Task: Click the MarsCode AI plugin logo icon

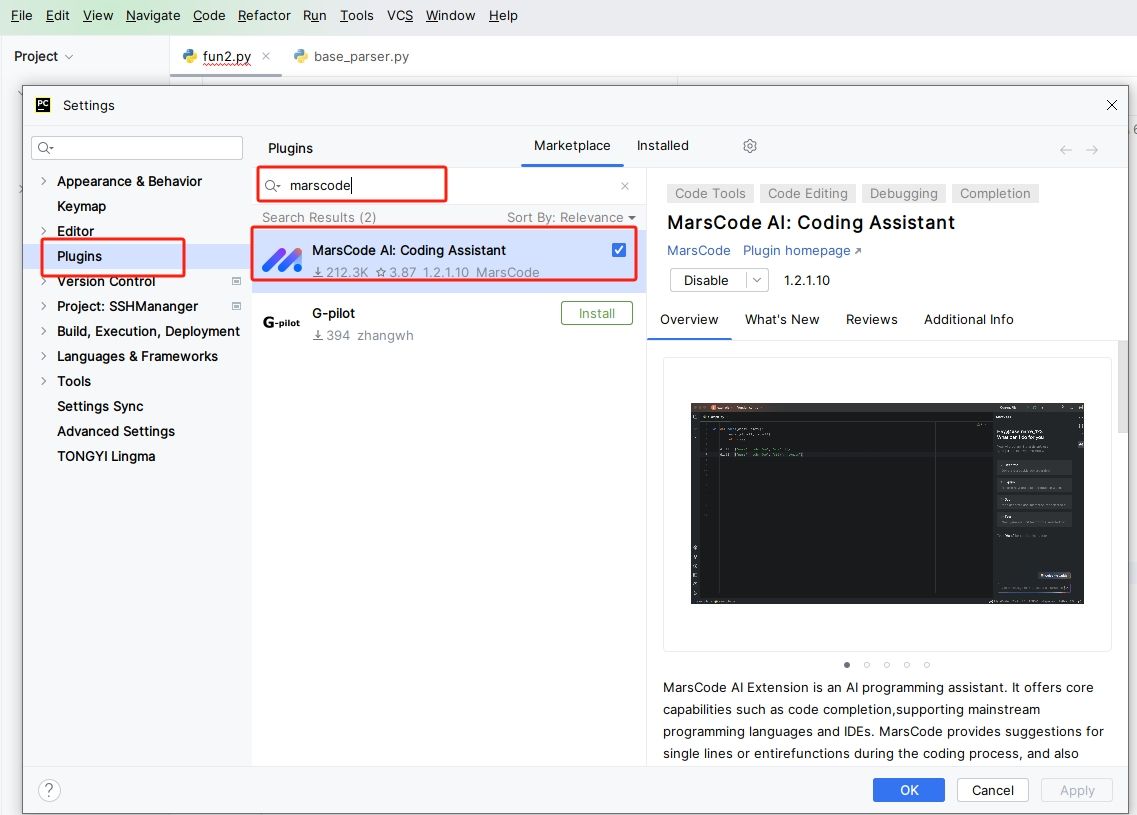Action: [281, 260]
